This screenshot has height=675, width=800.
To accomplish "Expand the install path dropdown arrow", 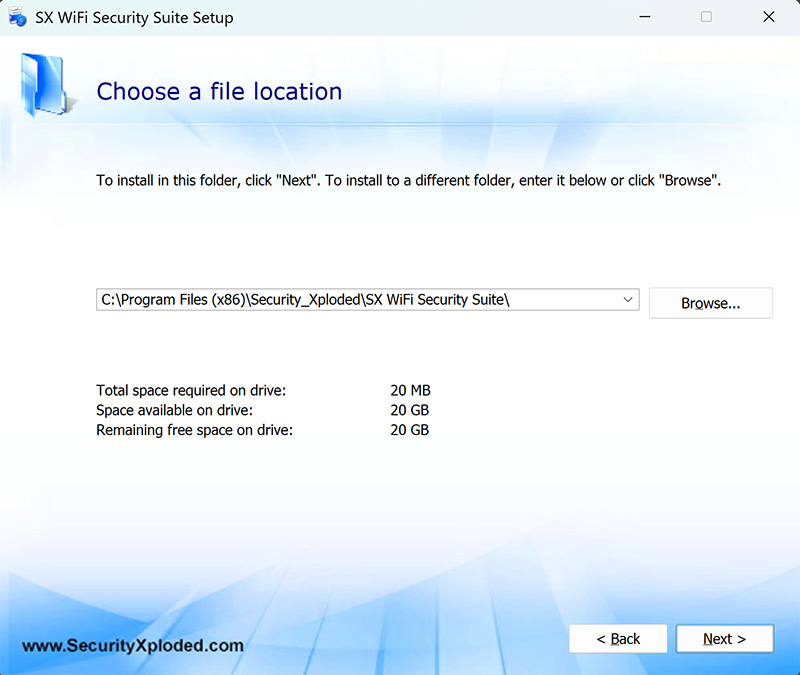I will point(628,300).
